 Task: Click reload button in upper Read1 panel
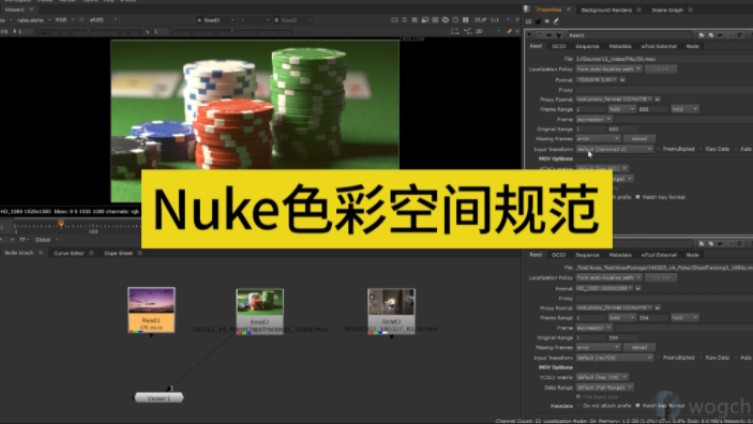(639, 139)
